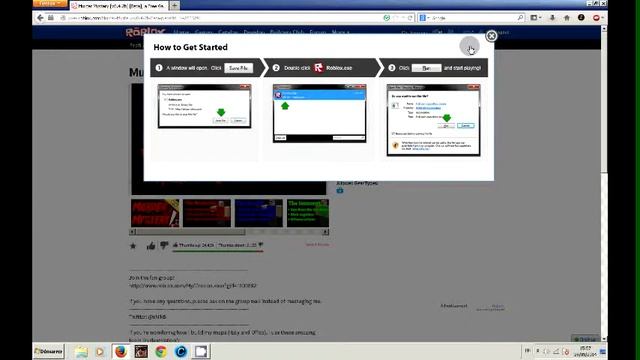Click the blue gear type icon

pos(340,191)
